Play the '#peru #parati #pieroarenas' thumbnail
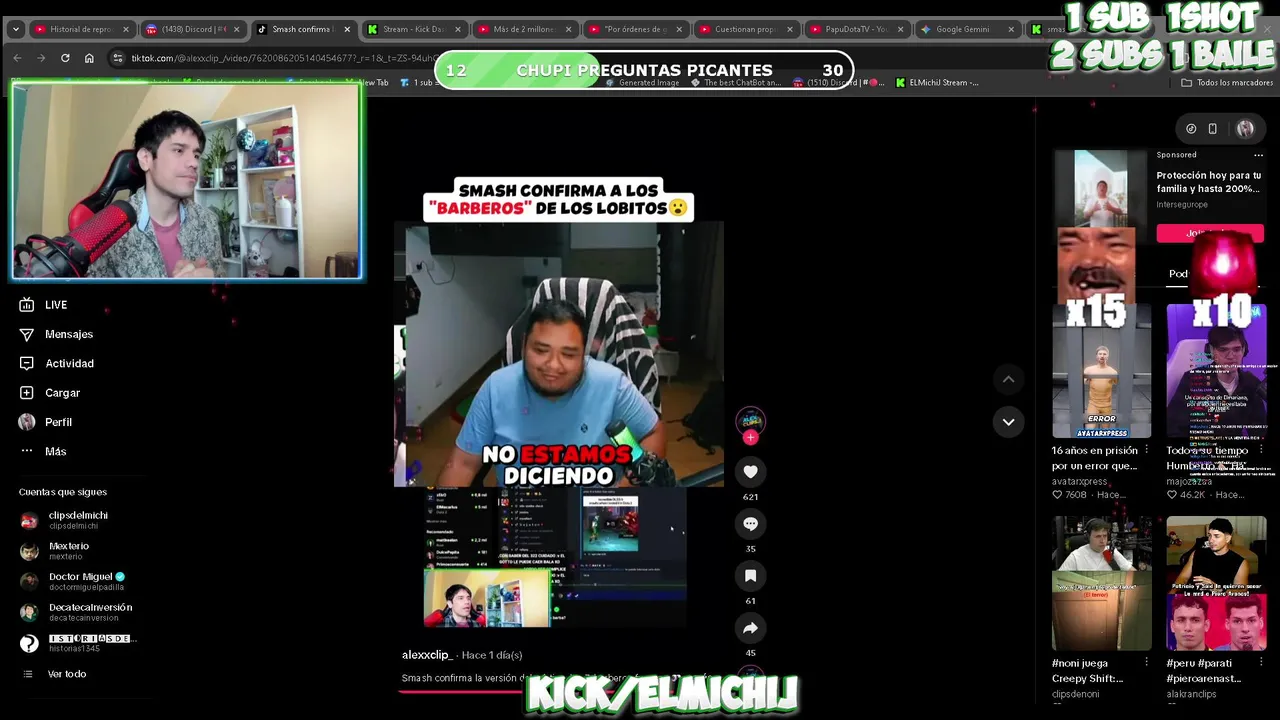The height and width of the screenshot is (720, 1280). click(1216, 584)
